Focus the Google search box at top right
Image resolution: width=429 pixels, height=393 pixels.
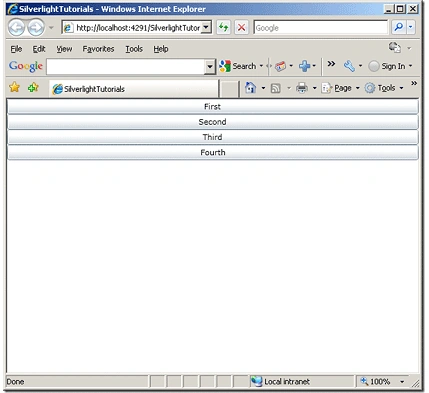point(321,28)
